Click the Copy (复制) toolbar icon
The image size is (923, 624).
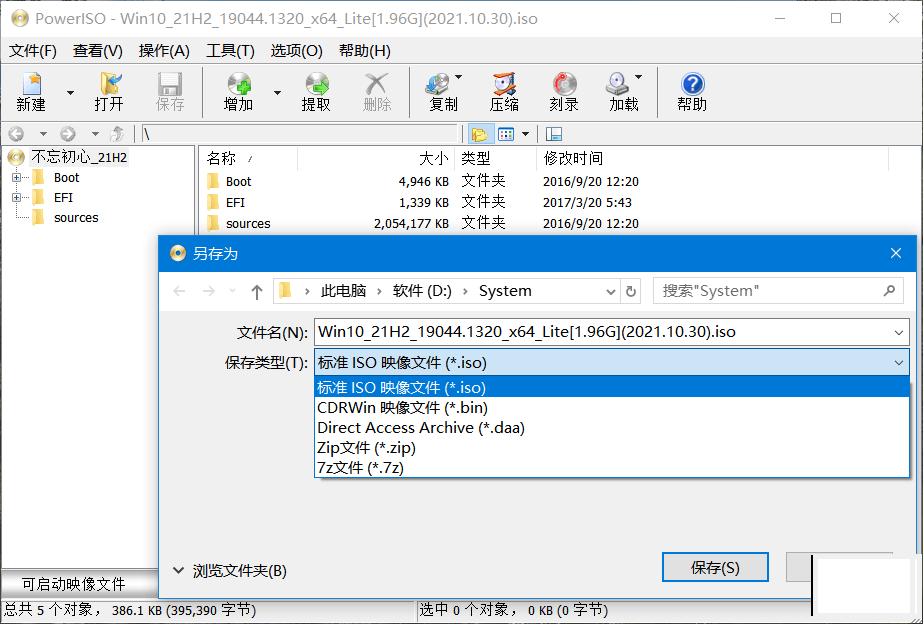439,92
